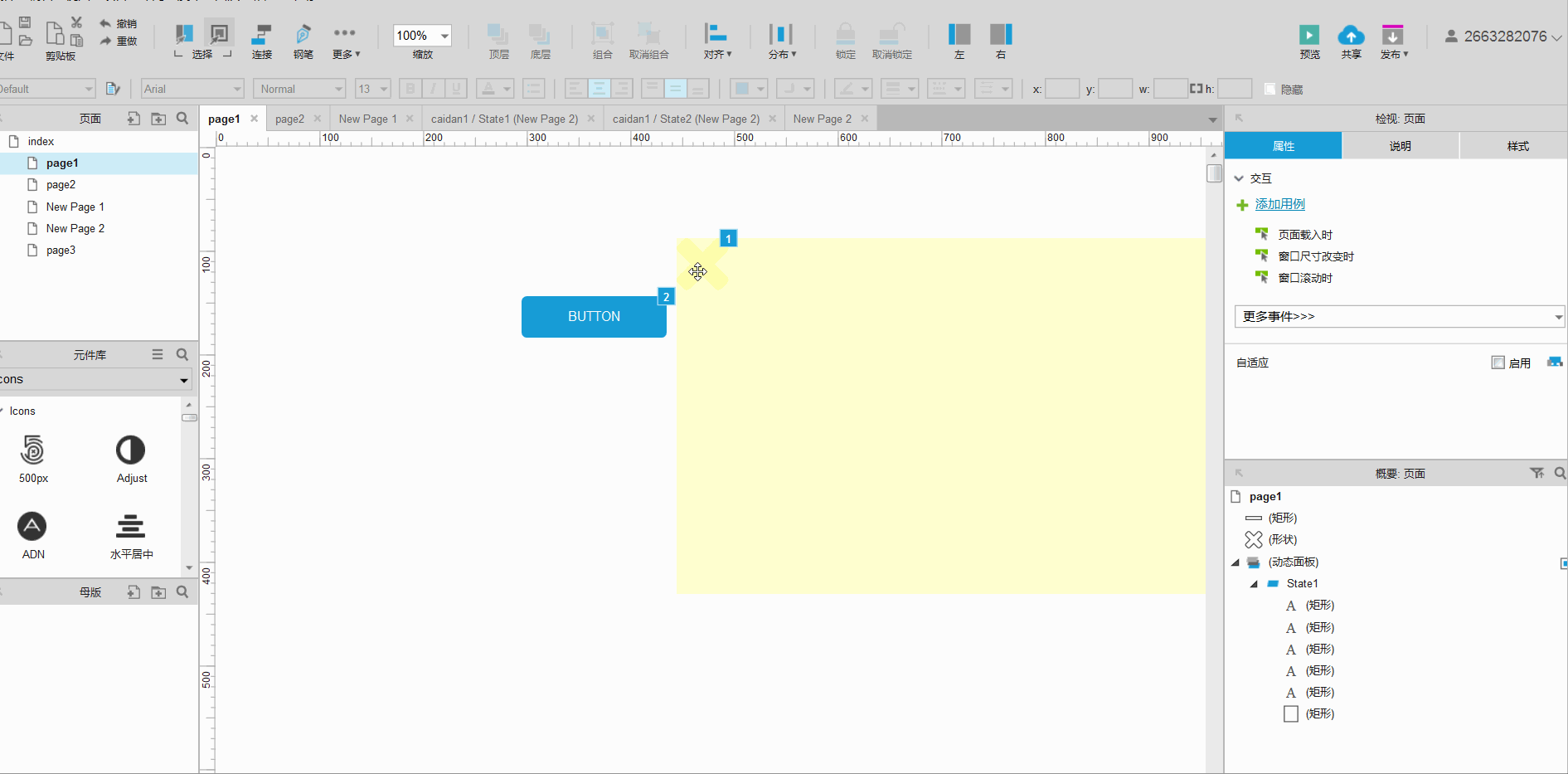Screen dimensions: 1568x774
Task: Switch to the New Page 1 tab
Action: pos(368,119)
